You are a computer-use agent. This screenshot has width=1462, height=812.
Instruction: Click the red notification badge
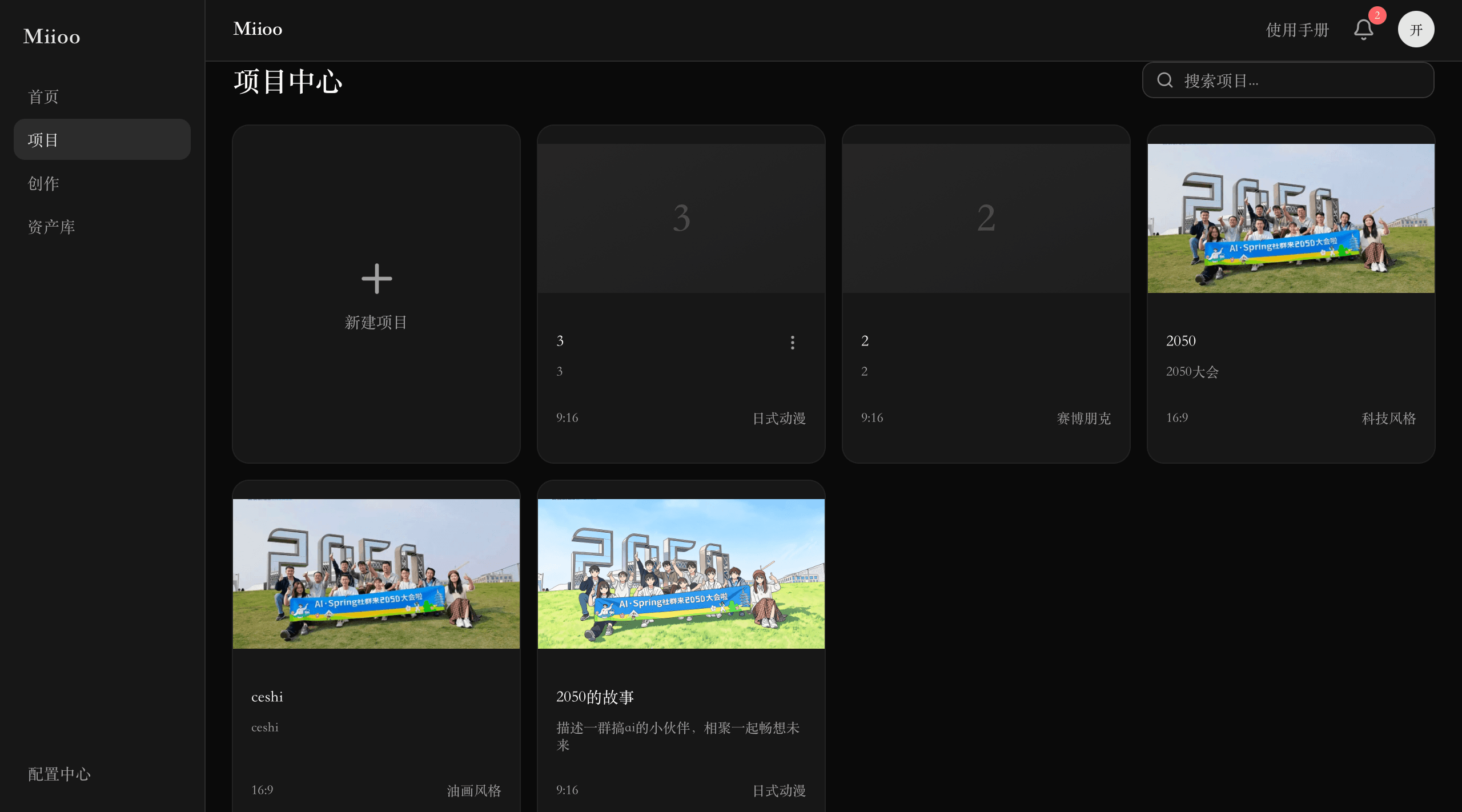click(x=1377, y=15)
